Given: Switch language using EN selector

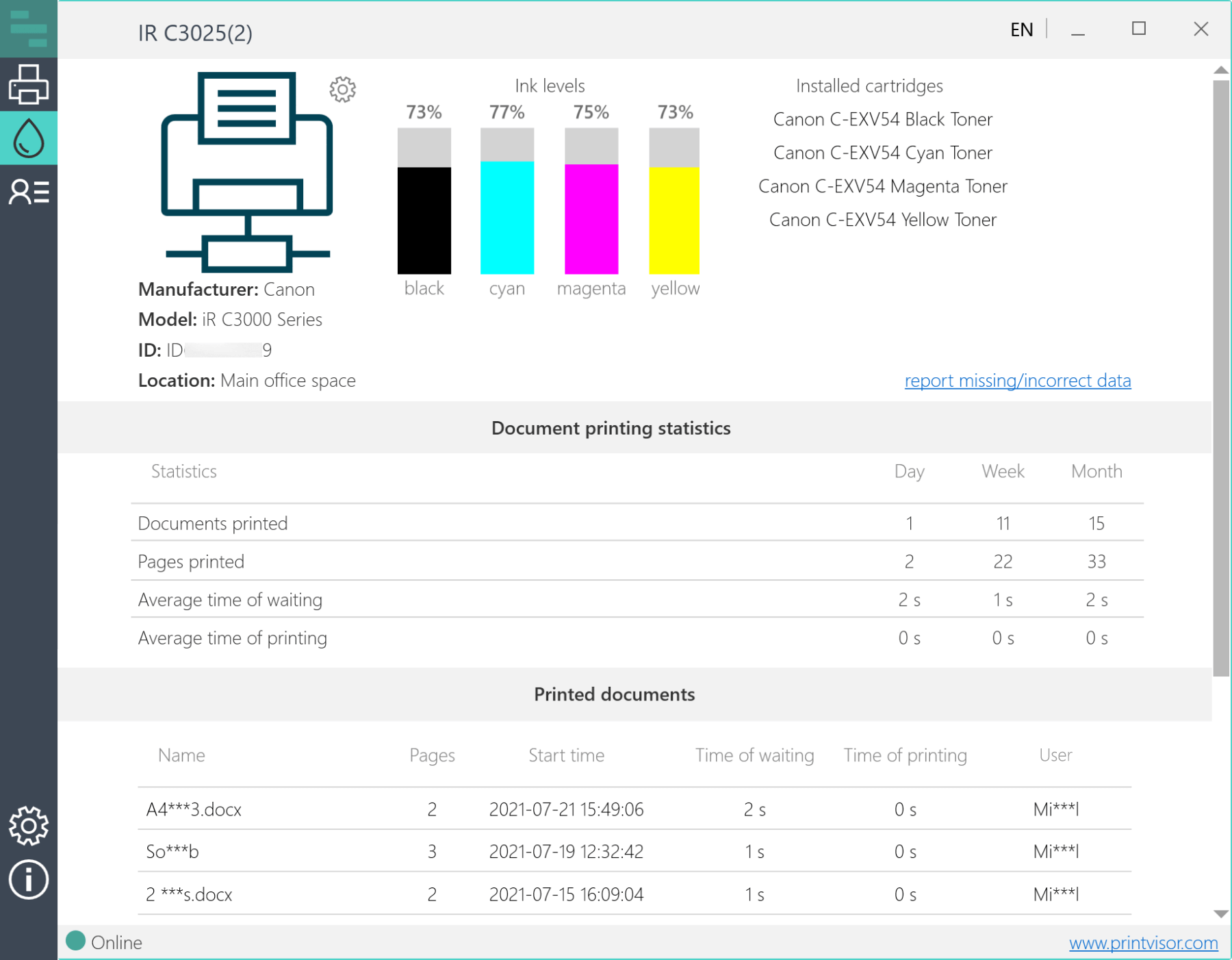Looking at the screenshot, I should coord(1021,29).
